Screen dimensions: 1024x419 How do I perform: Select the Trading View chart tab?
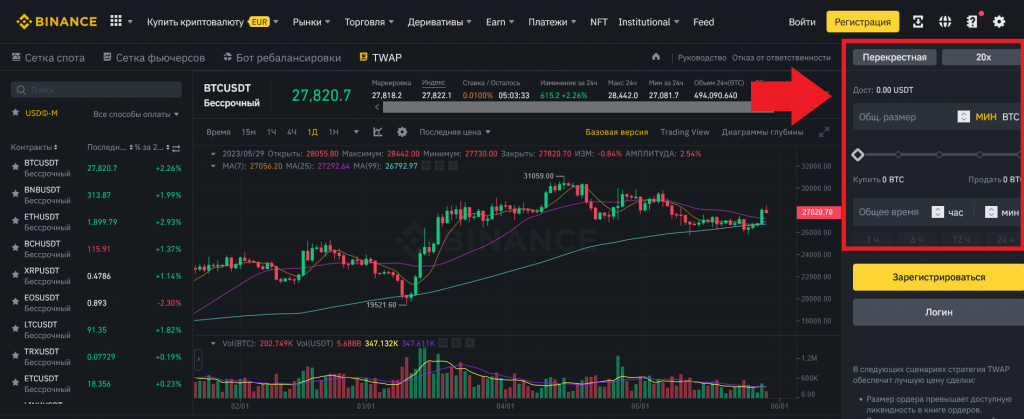click(685, 132)
